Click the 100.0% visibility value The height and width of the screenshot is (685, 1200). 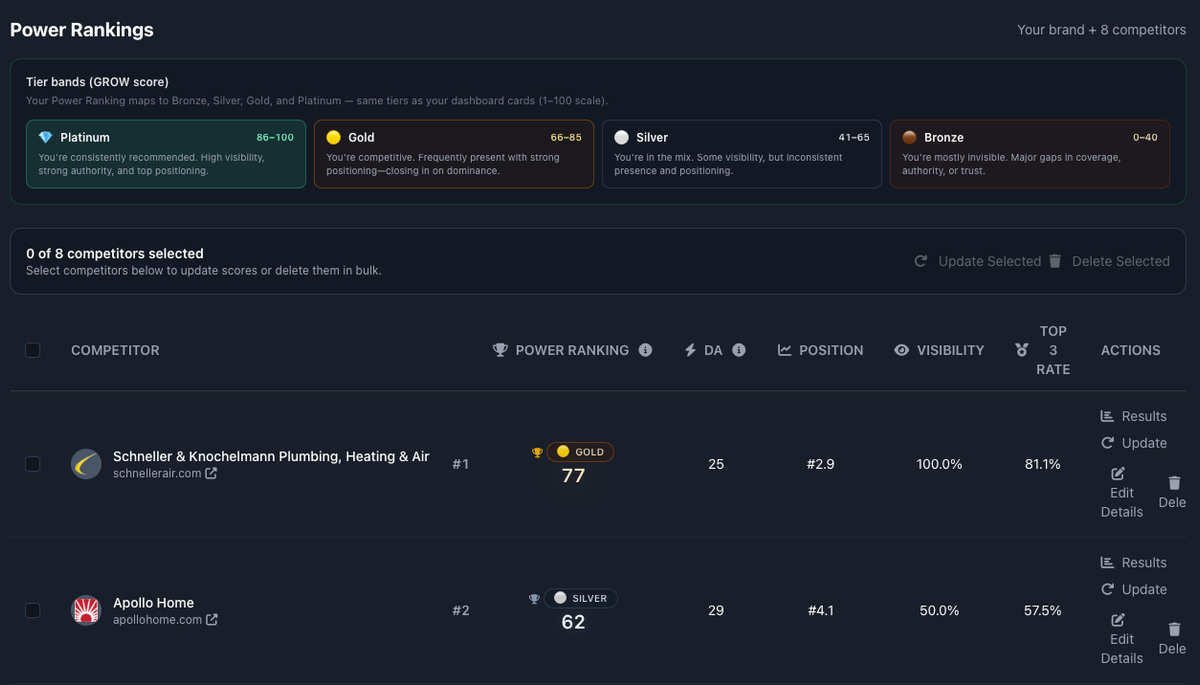(x=940, y=464)
